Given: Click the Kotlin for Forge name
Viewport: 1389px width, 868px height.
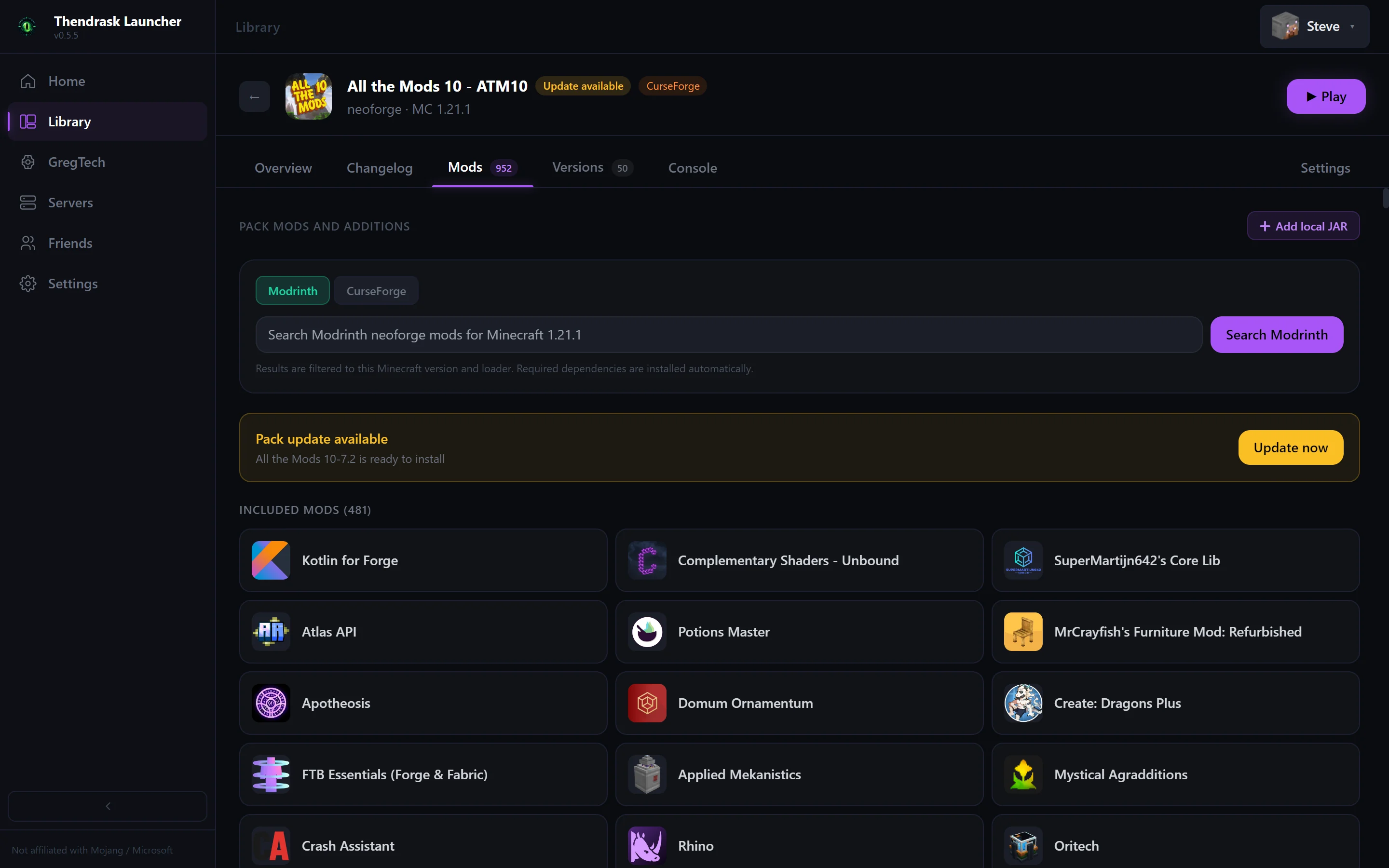Looking at the screenshot, I should coord(350,560).
